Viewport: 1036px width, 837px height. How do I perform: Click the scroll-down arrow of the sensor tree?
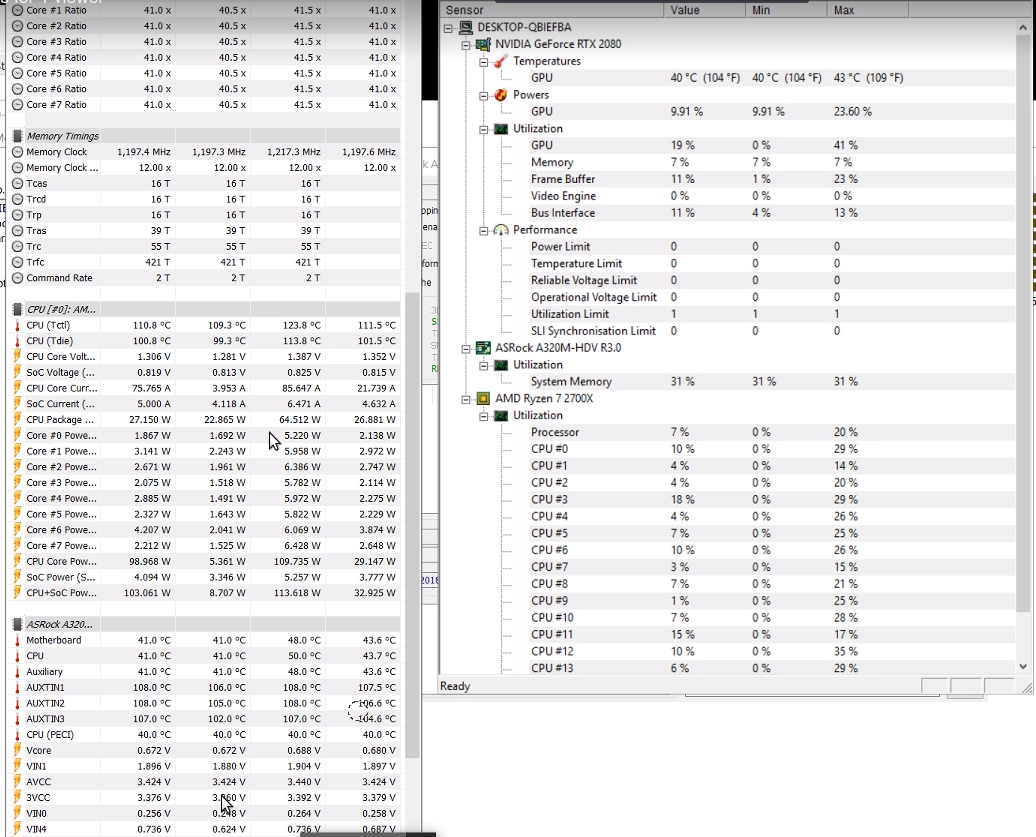click(1023, 666)
